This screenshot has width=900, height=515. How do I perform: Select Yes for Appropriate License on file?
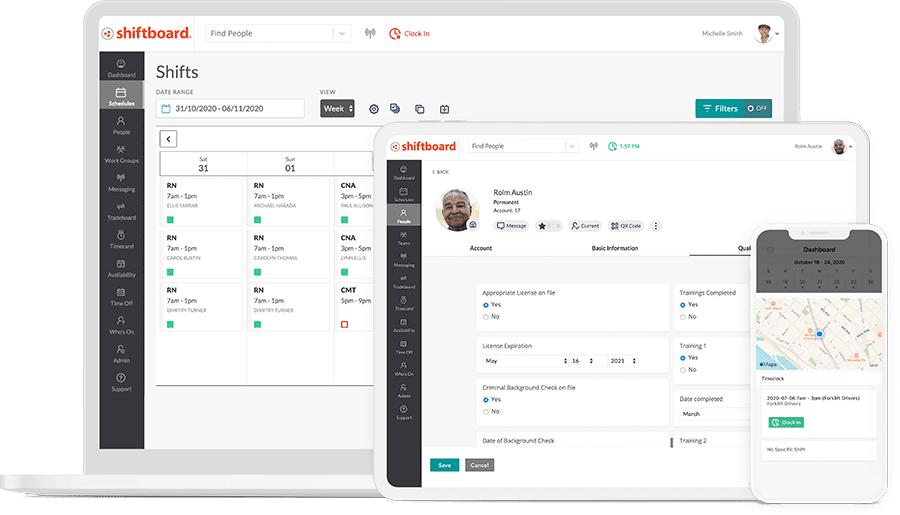486,305
